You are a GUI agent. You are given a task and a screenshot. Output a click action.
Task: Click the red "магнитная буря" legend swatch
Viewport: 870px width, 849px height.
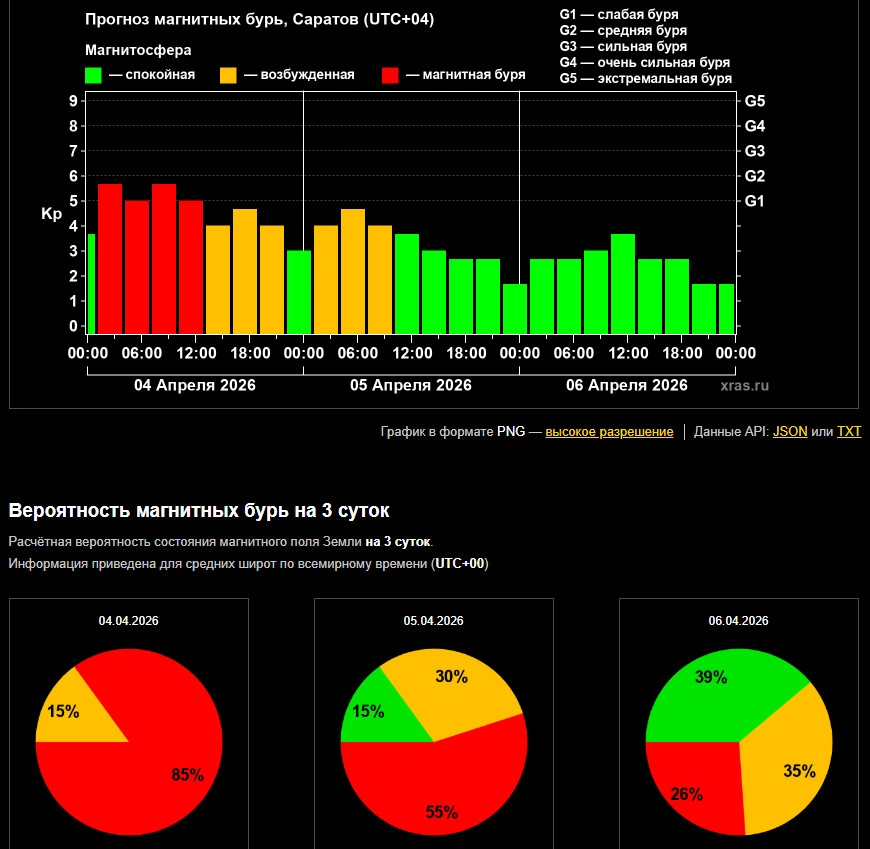pos(391,75)
